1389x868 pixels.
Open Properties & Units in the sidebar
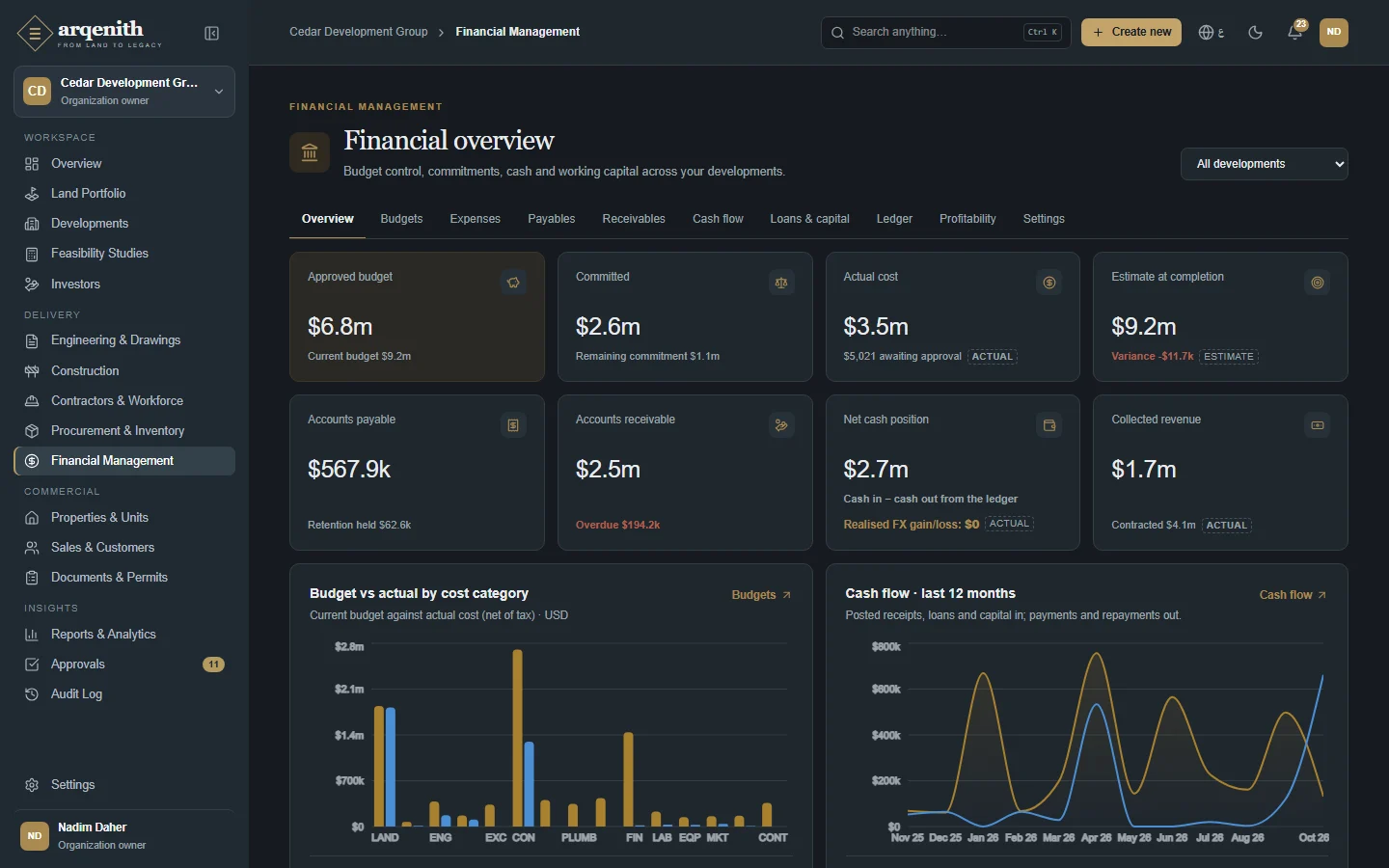(124, 518)
